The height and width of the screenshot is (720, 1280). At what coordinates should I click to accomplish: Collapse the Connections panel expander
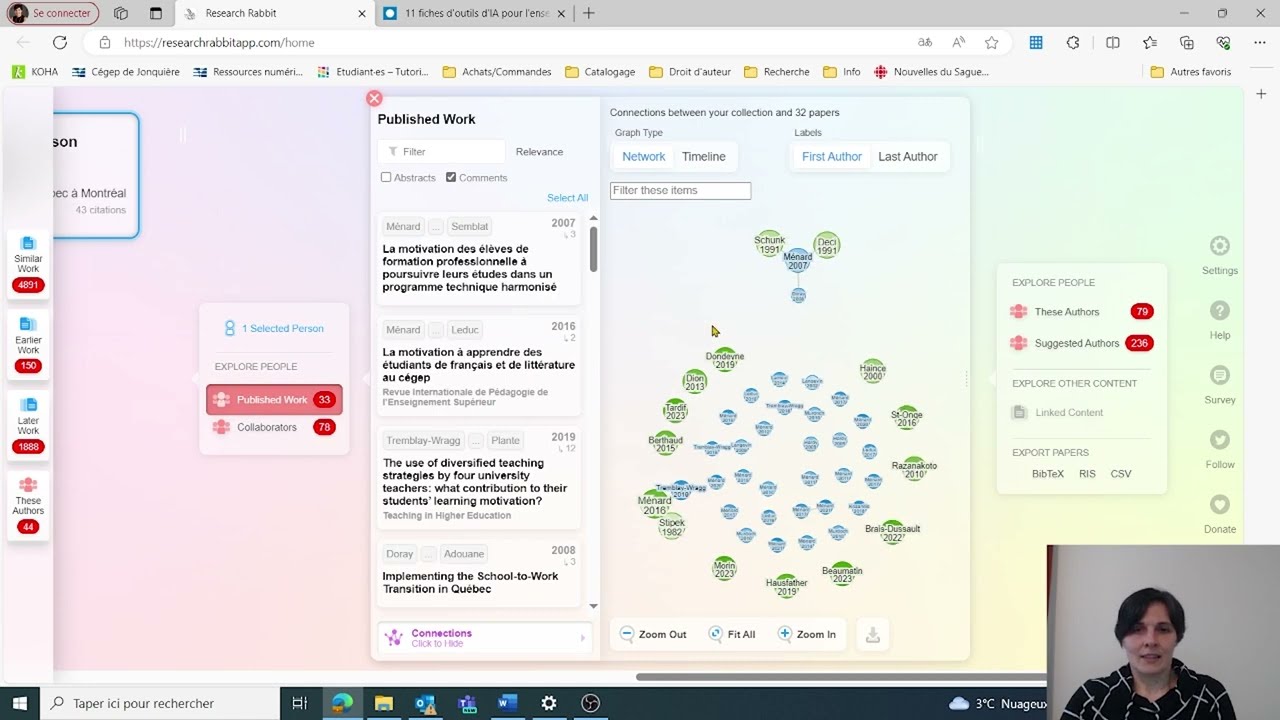coord(484,637)
